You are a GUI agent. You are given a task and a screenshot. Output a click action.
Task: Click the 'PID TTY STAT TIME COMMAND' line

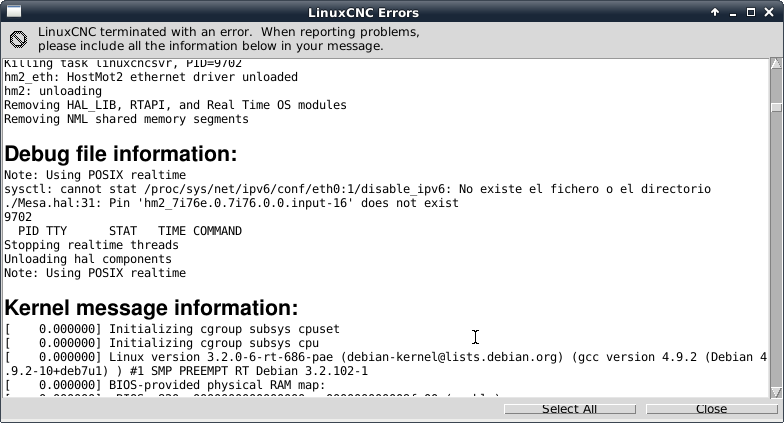pos(130,231)
